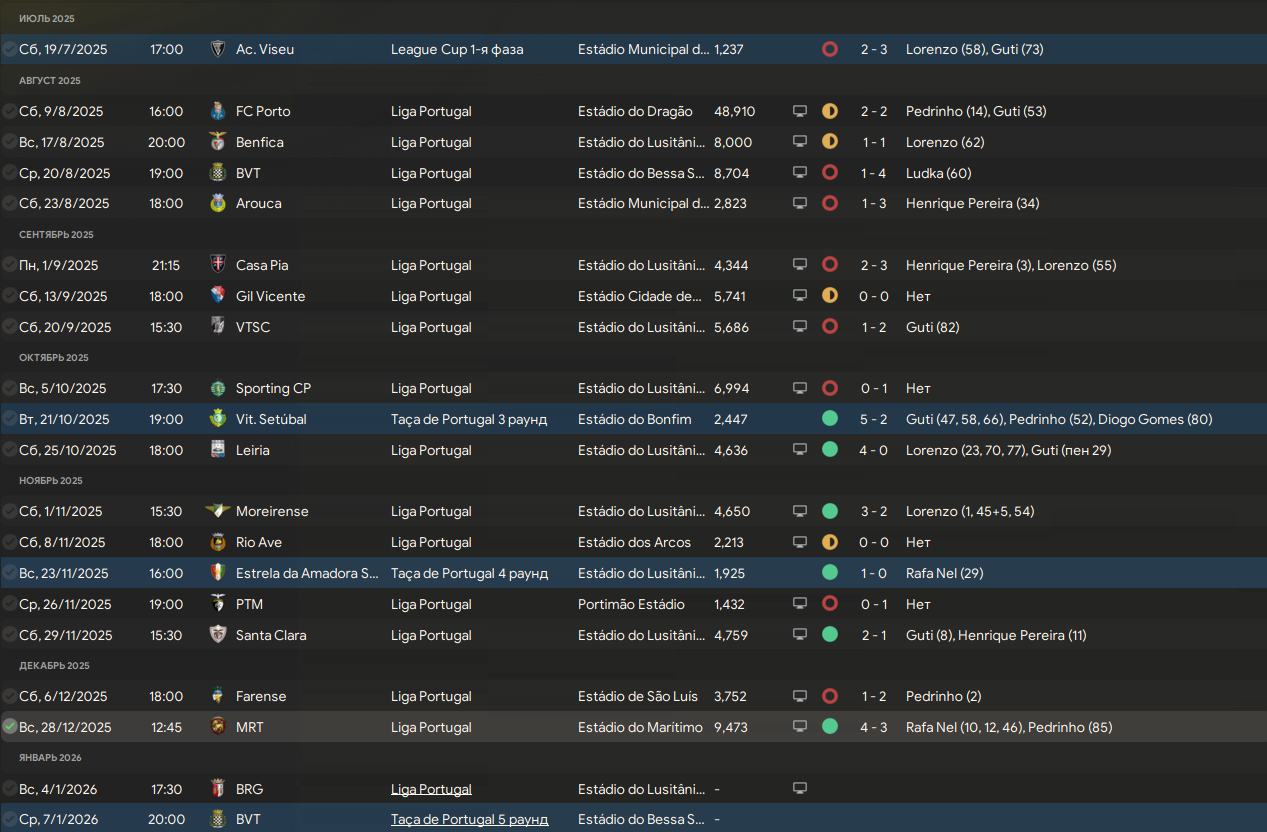
Task: Click the 2 - 2 score versus FC Porto
Action: tap(874, 111)
